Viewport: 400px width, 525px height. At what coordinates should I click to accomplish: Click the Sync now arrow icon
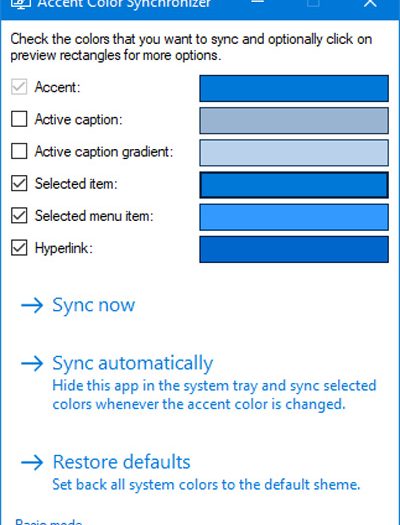(x=32, y=305)
